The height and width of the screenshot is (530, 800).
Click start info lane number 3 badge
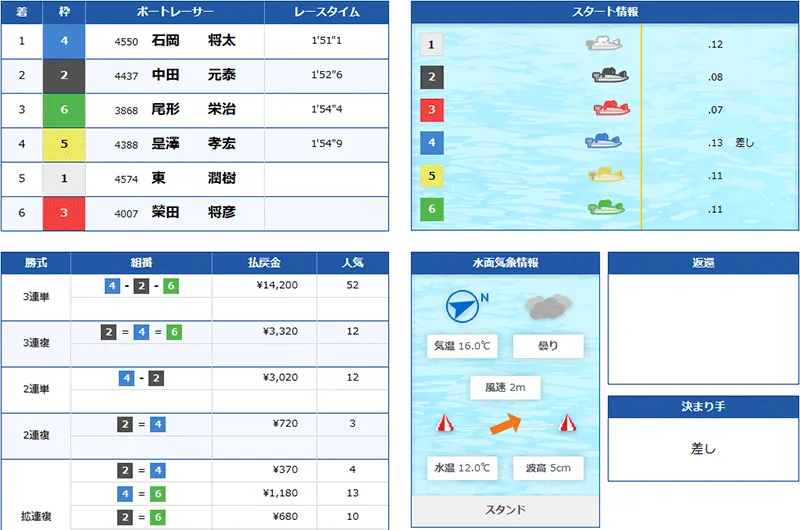(432, 110)
